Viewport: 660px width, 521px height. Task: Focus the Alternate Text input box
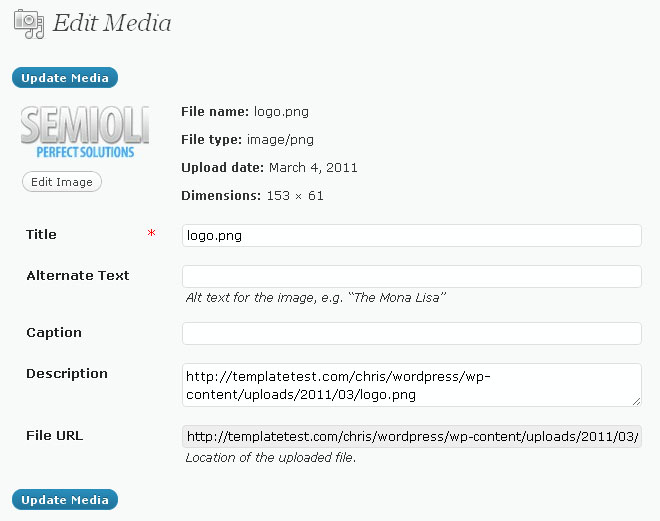(x=411, y=276)
